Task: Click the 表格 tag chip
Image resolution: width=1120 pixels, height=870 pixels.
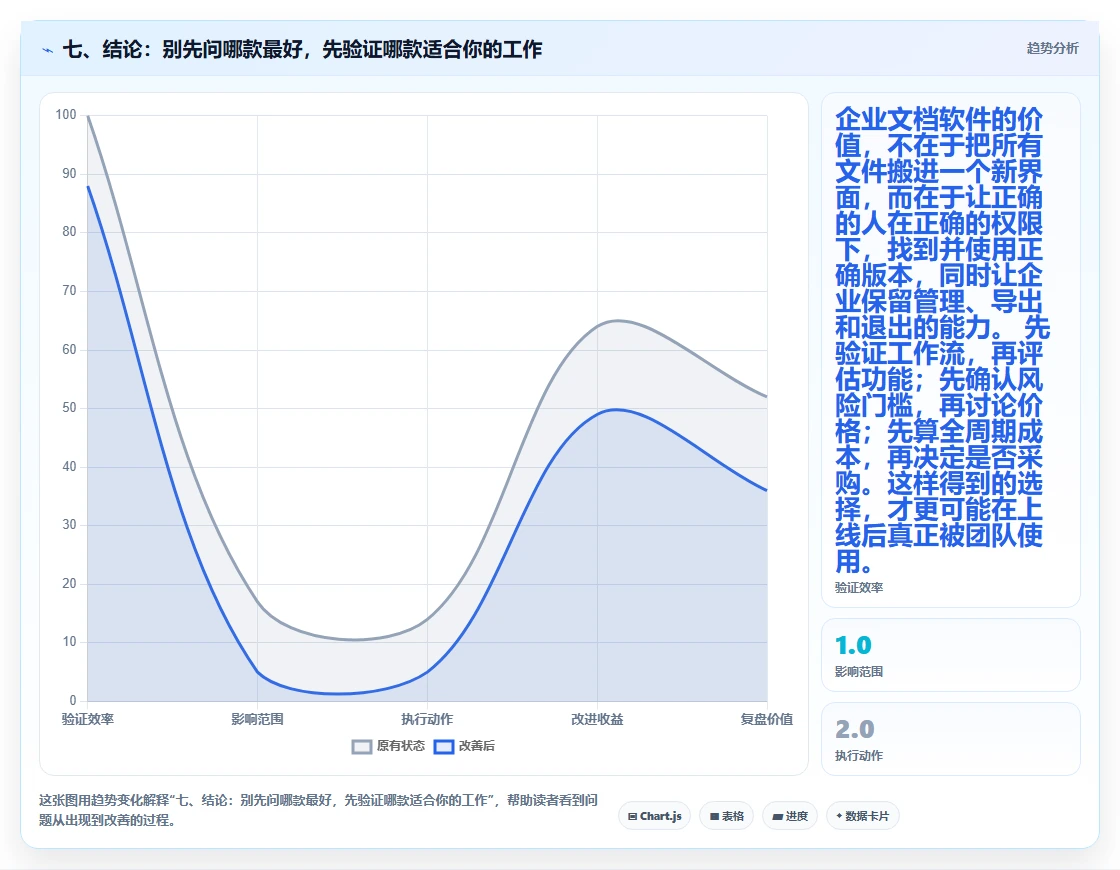Action: [x=726, y=816]
